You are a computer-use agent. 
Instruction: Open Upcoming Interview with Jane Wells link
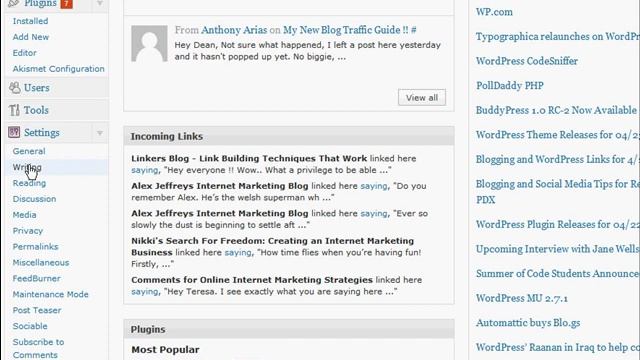click(558, 249)
